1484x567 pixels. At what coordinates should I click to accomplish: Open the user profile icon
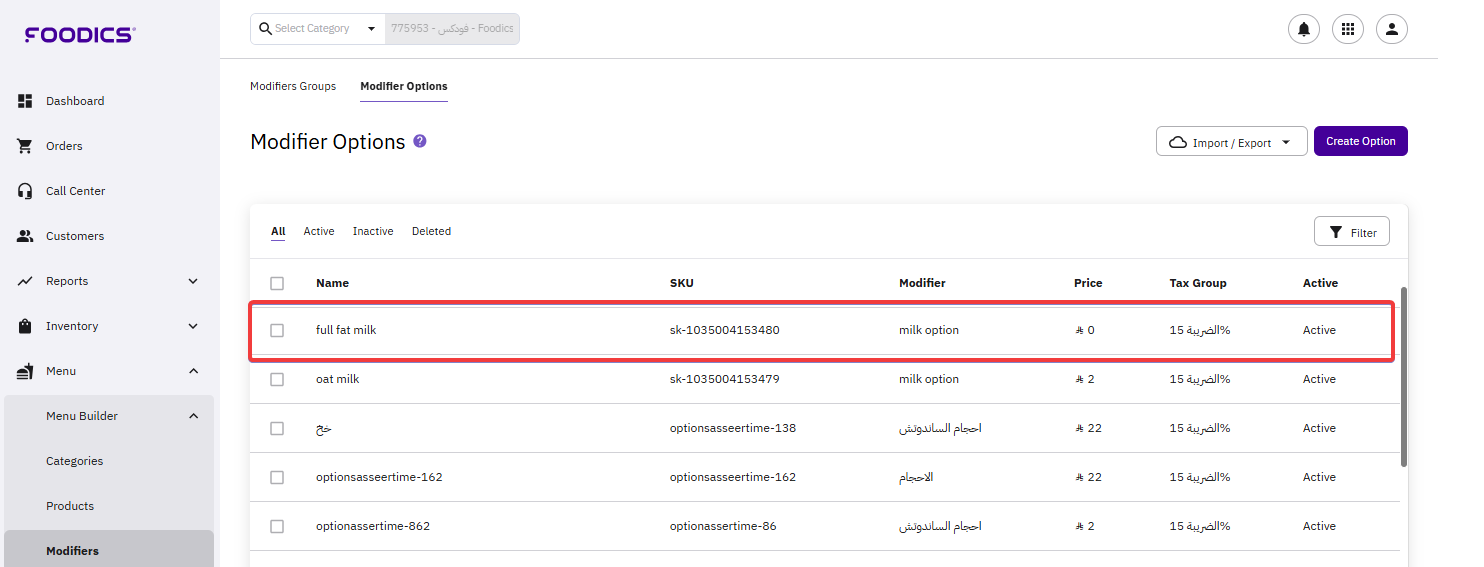[1392, 29]
